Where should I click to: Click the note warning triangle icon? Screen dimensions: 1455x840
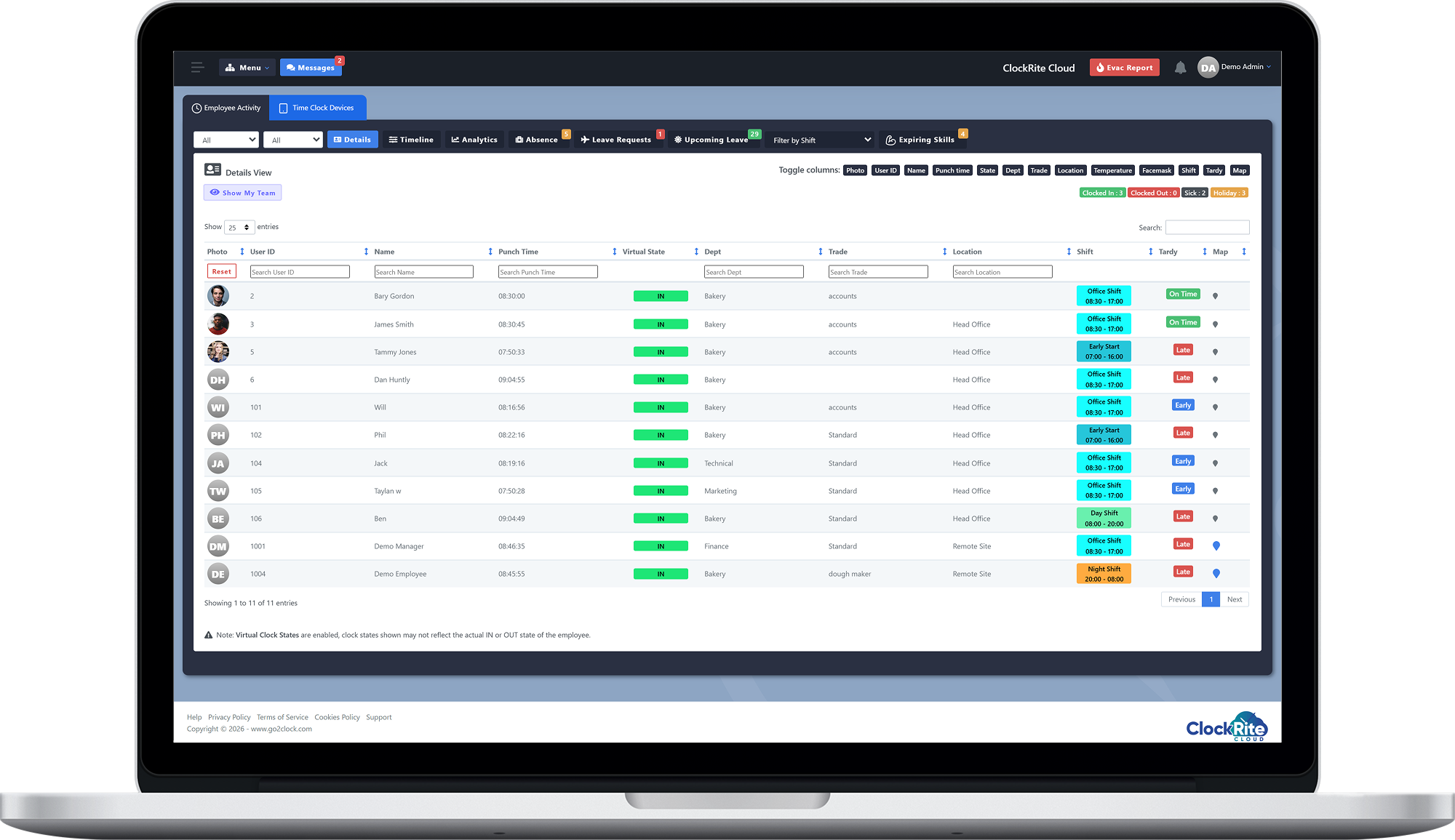tap(208, 635)
